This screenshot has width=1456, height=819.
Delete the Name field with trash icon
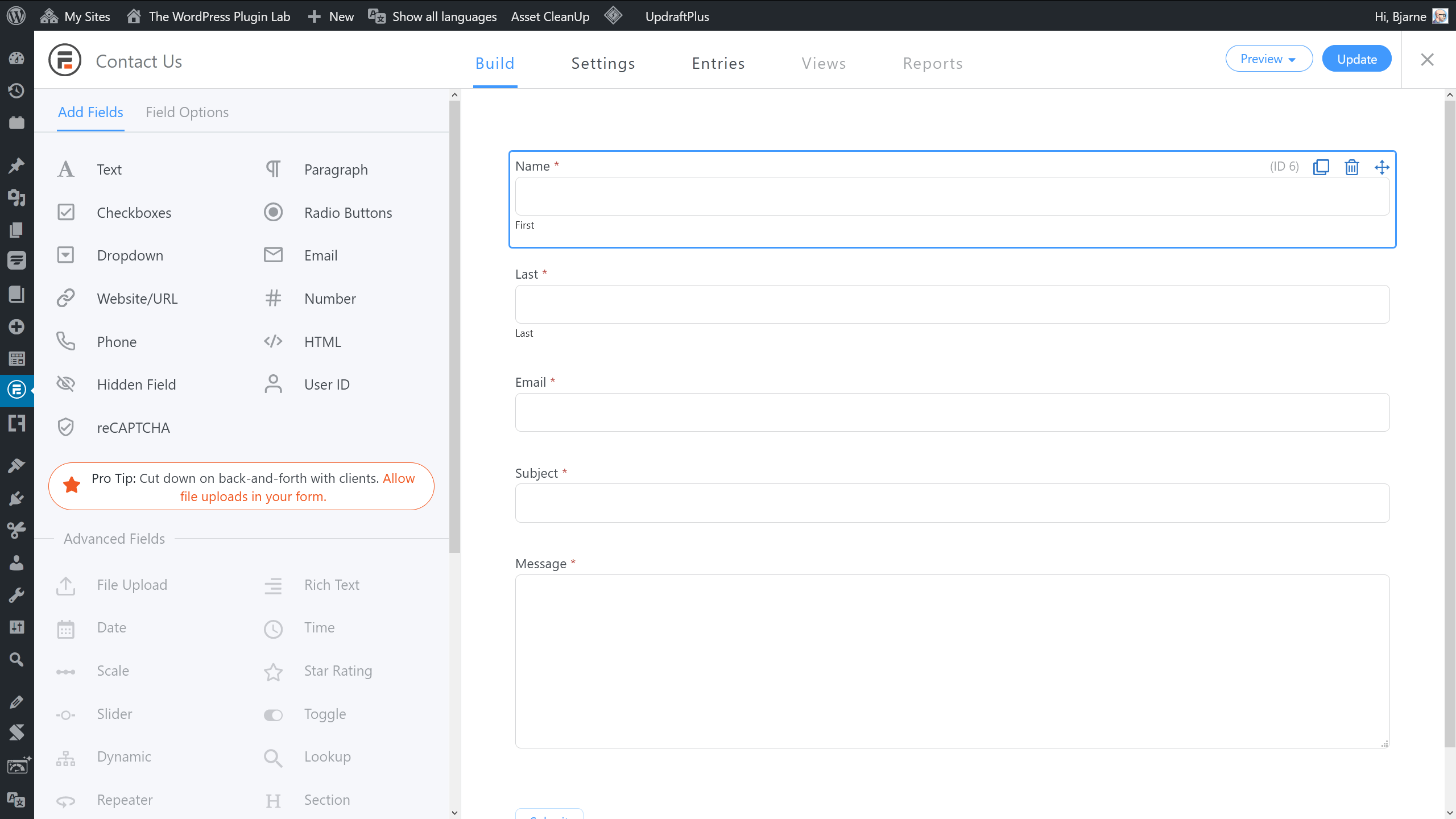(1351, 167)
